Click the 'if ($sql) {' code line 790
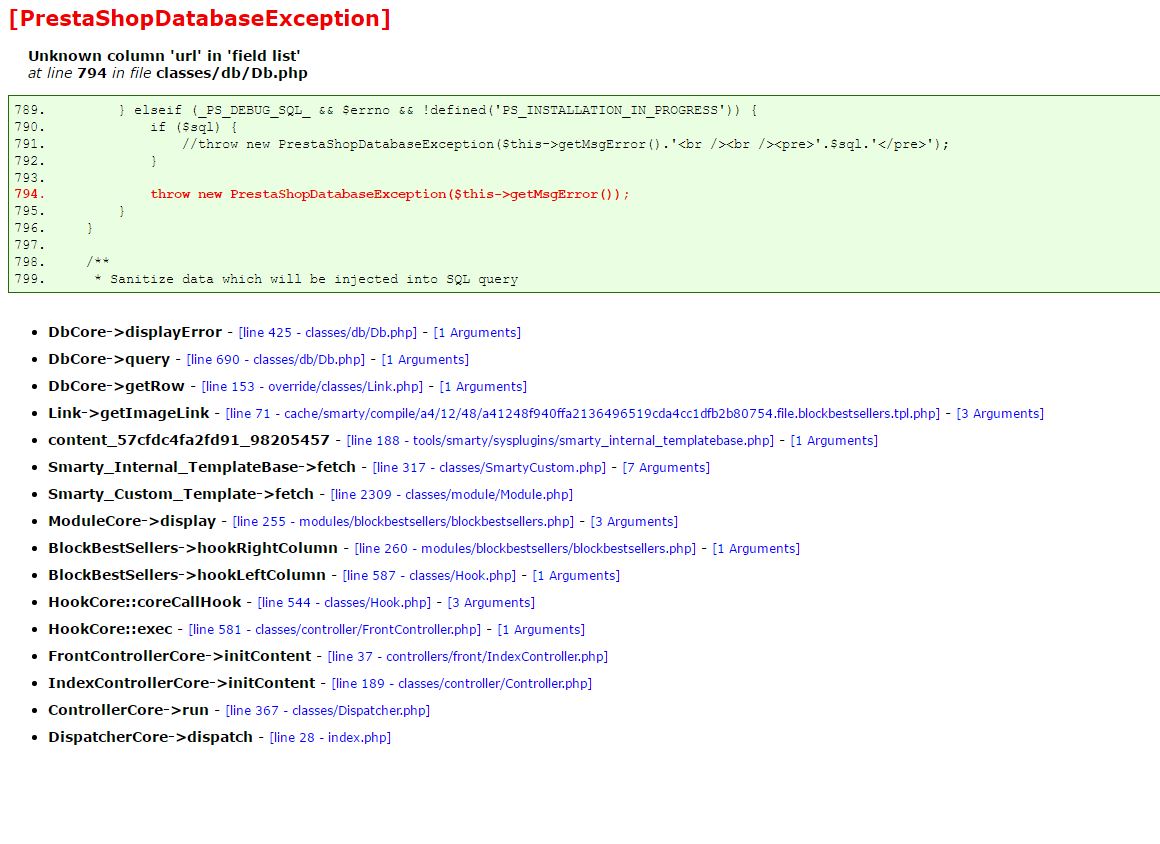Image resolution: width=1160 pixels, height=844 pixels. point(194,127)
